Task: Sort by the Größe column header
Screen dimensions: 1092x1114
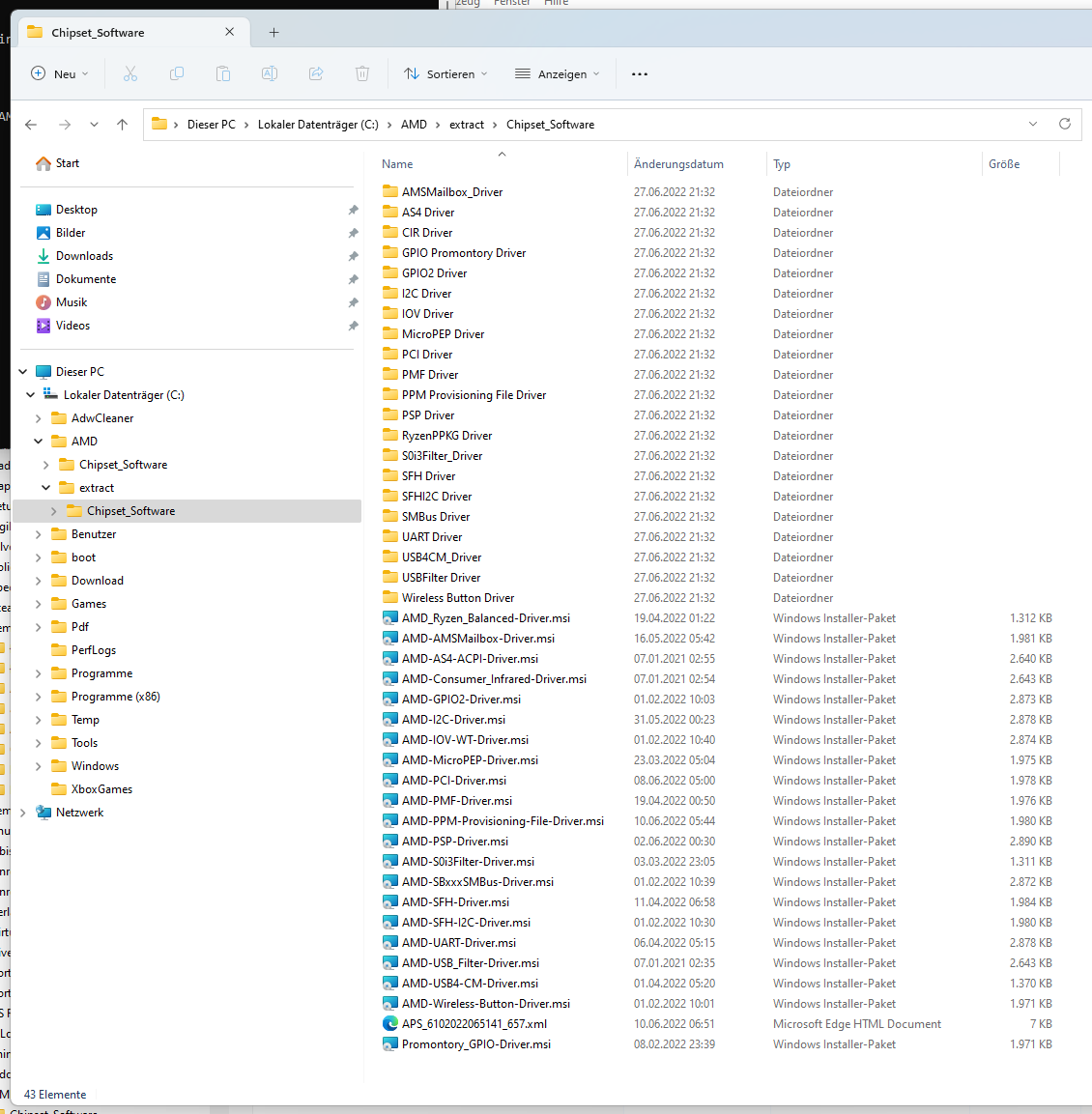Action: pyautogui.click(x=1004, y=164)
